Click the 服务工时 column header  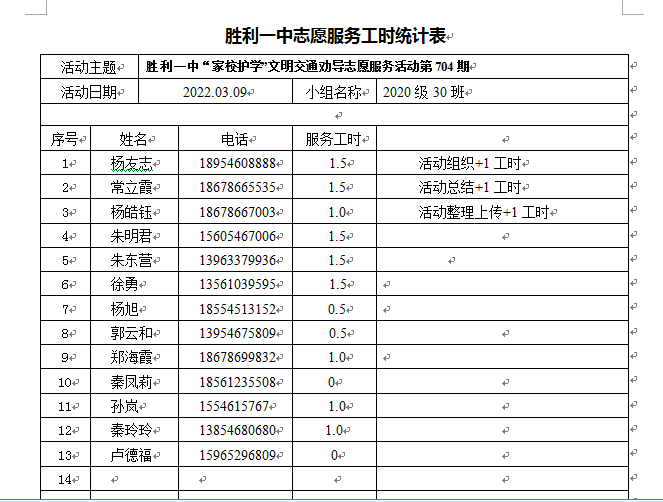point(334,138)
